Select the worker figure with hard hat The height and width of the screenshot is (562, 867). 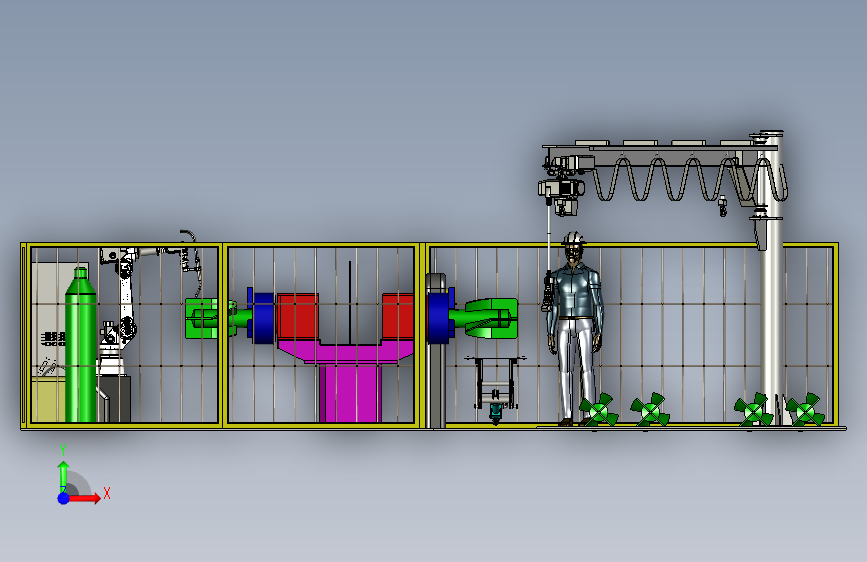(x=575, y=329)
